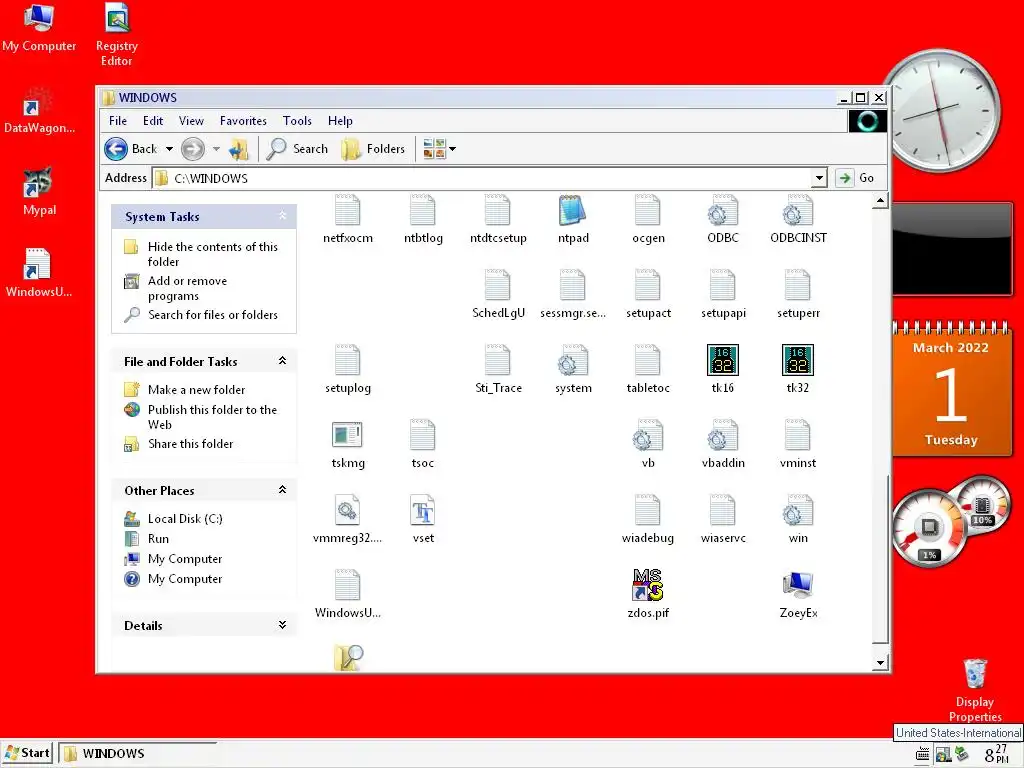Image resolution: width=1024 pixels, height=768 pixels.
Task: Click the Go button
Action: coord(857,178)
